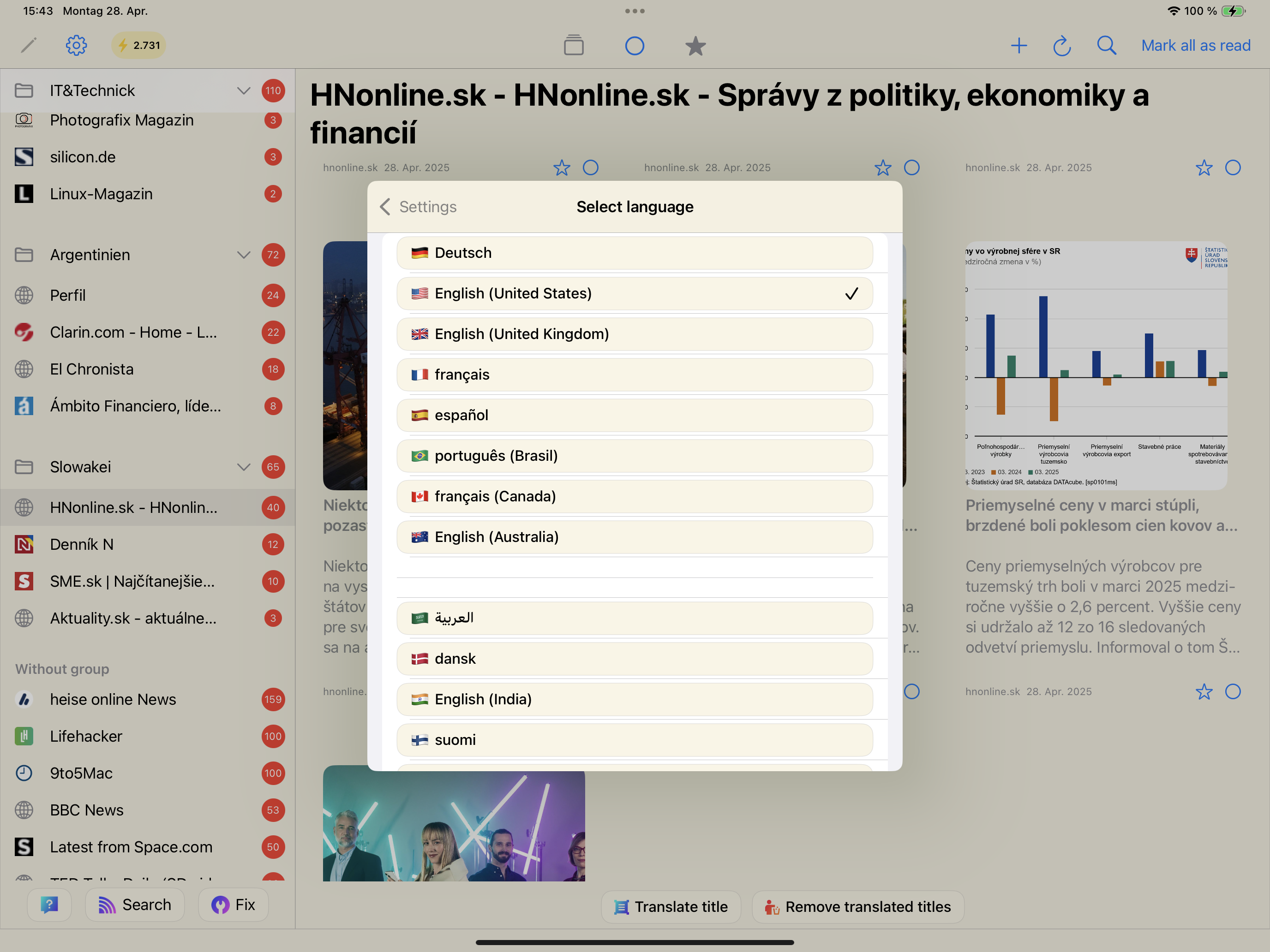Viewport: 1270px width, 952px height.
Task: Open search magnifier in toolbar
Action: coord(1106,45)
